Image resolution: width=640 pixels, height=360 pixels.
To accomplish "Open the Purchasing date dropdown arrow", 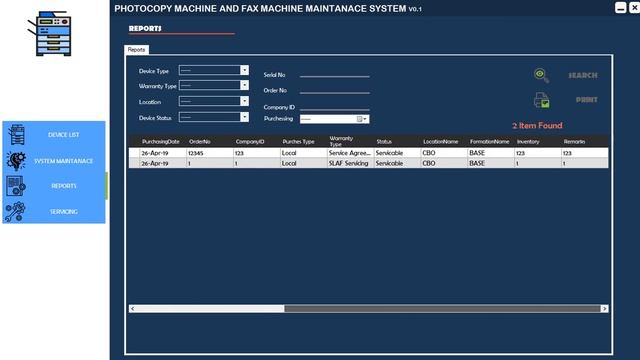I will (x=365, y=119).
